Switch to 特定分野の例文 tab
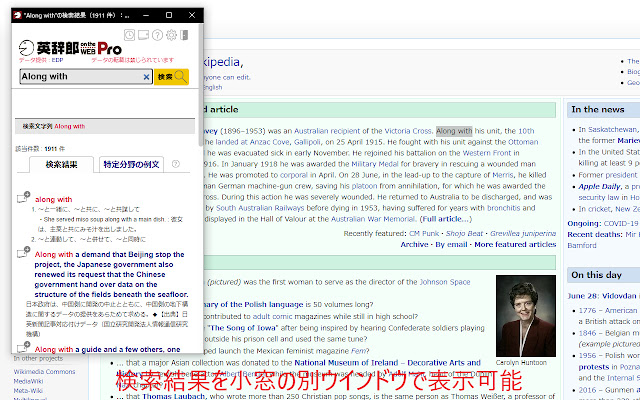Image resolution: width=640 pixels, height=400 pixels. click(x=130, y=165)
